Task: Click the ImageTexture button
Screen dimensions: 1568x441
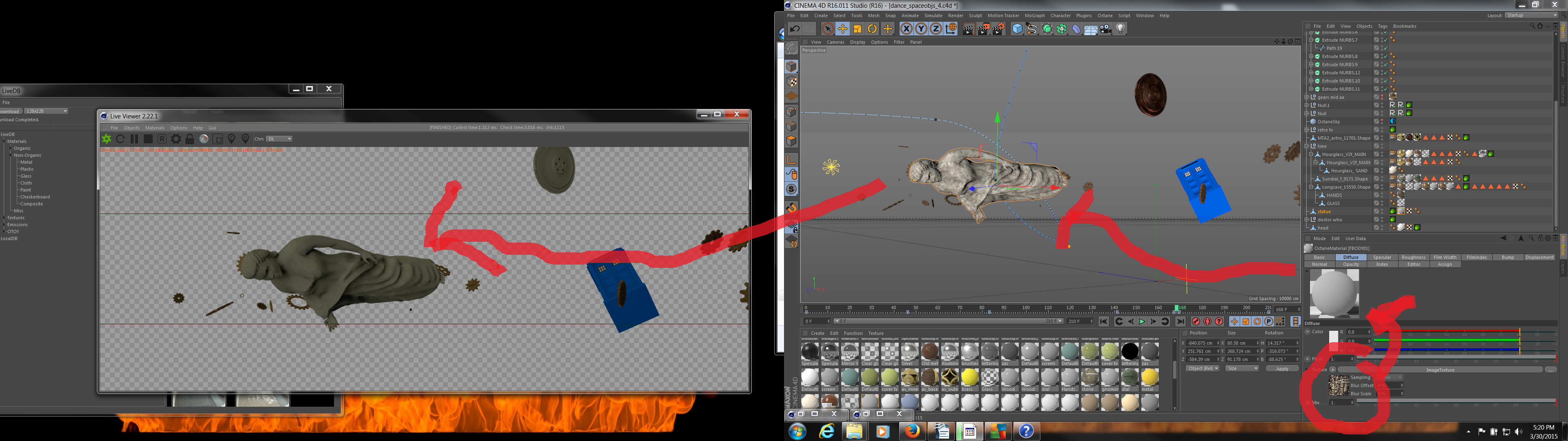Action: [1439, 370]
